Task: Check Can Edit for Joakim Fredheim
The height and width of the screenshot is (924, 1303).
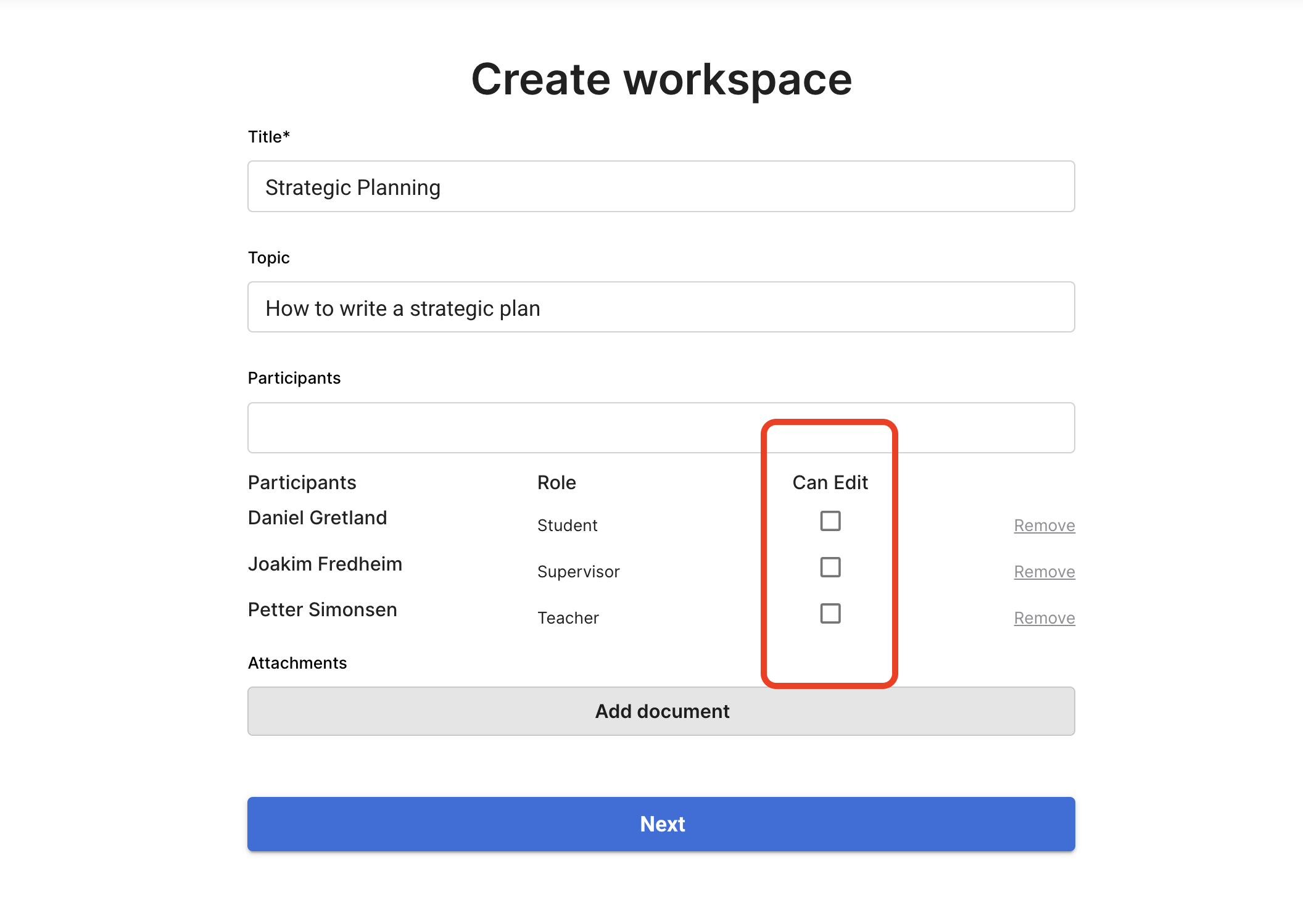Action: (830, 567)
